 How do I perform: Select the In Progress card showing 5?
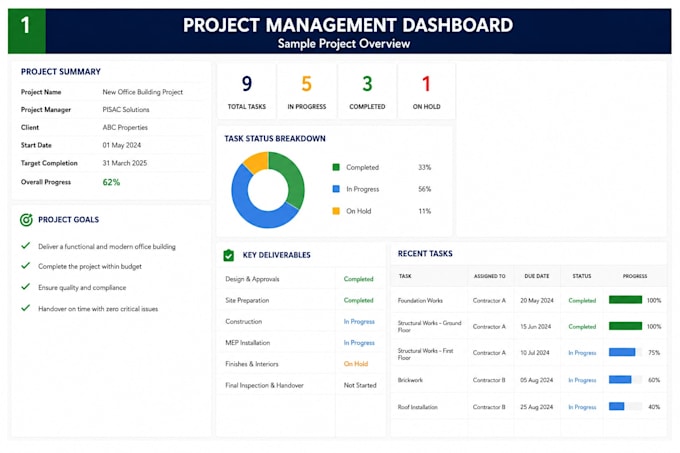307,91
